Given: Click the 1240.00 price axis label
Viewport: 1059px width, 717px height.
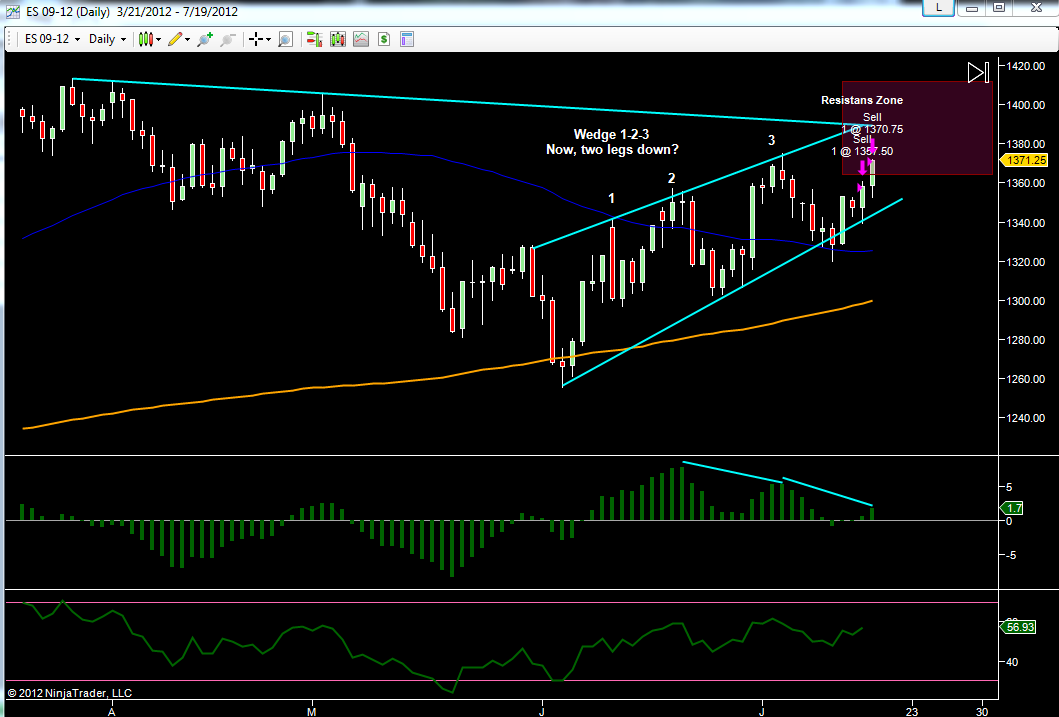Looking at the screenshot, I should pos(1025,419).
